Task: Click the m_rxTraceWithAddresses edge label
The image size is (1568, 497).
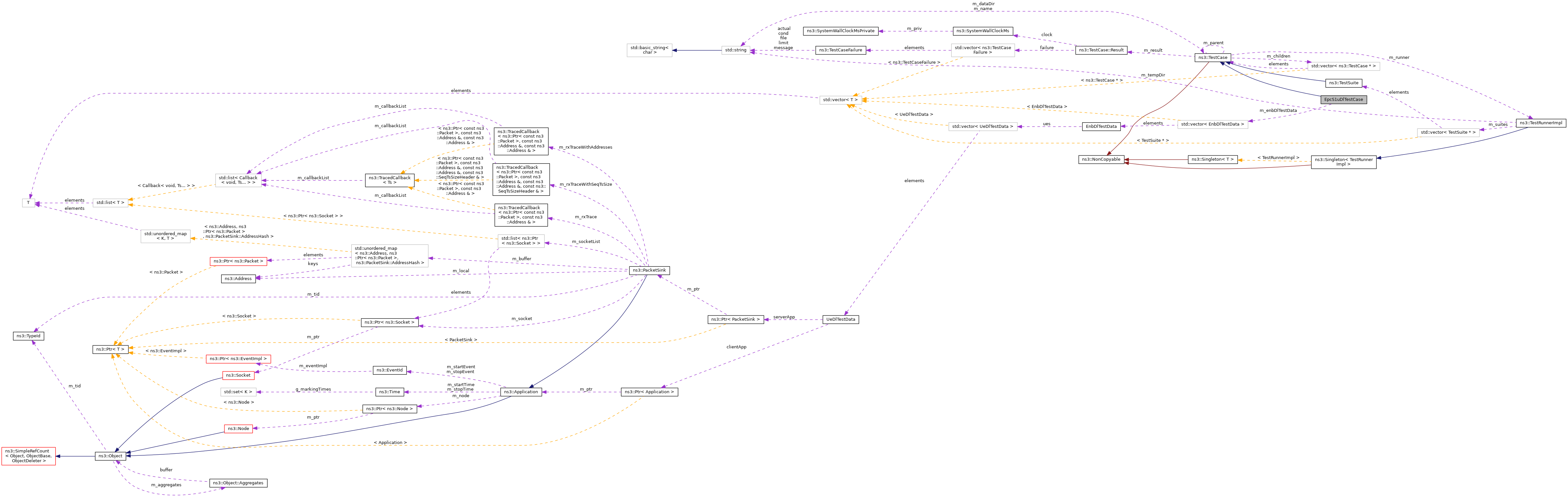Action: [x=585, y=147]
